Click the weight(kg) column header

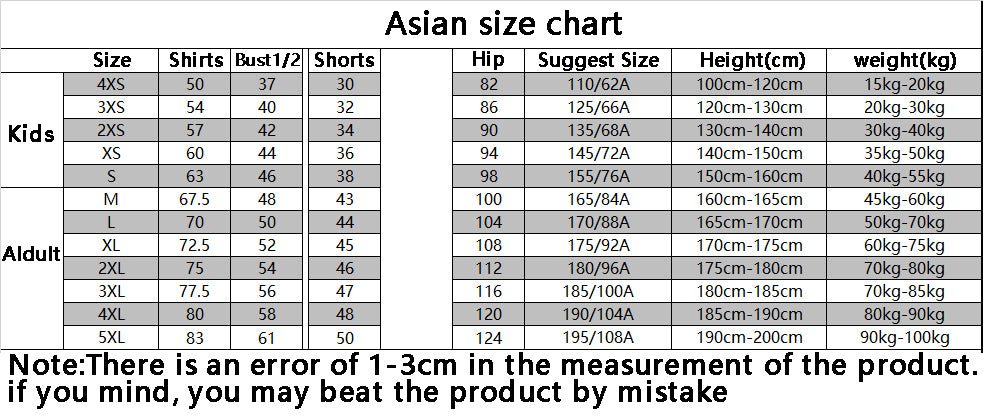click(x=906, y=59)
